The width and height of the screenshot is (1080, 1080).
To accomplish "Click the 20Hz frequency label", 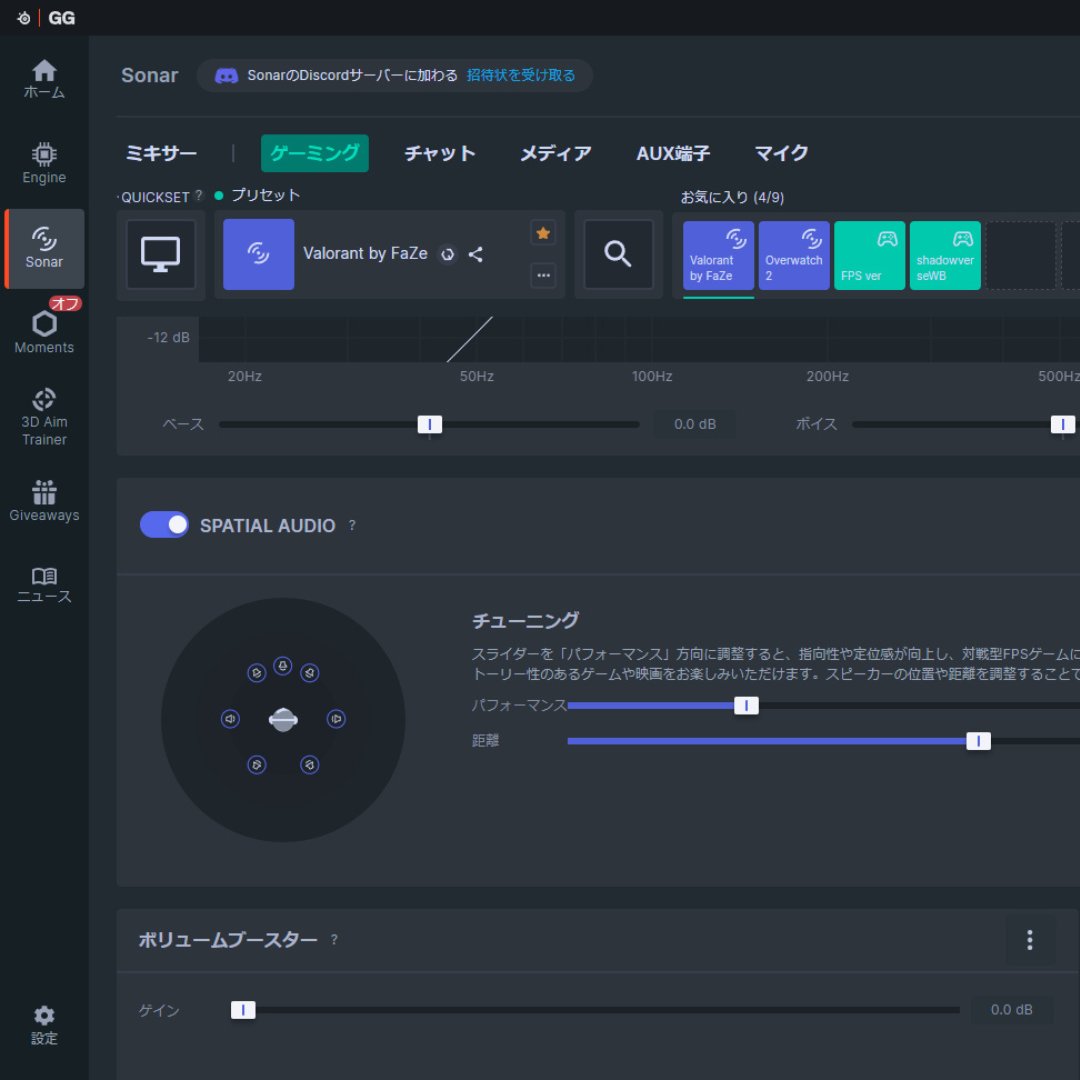I will click(x=245, y=376).
